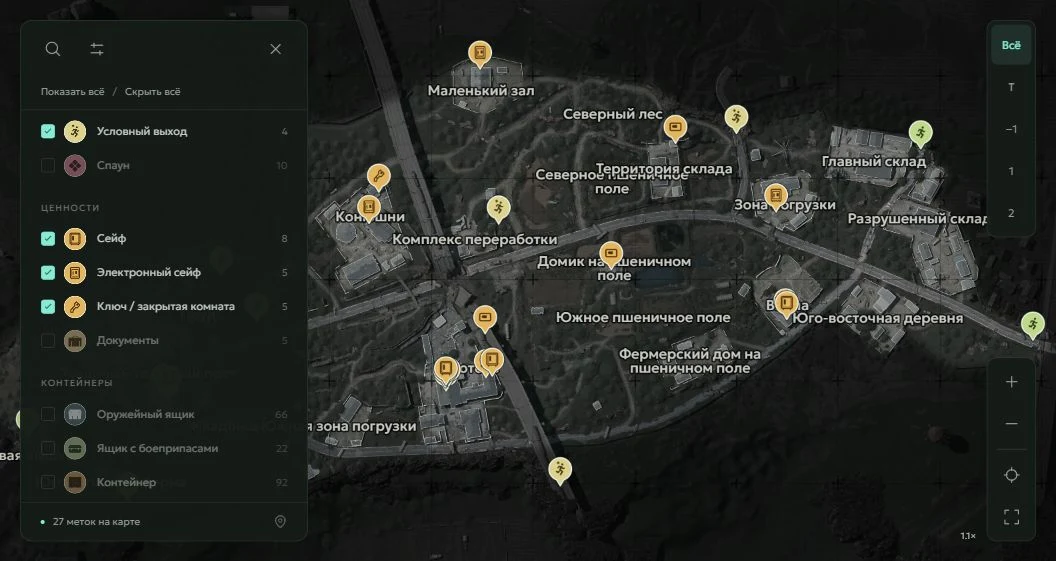Click the '1.1×' zoom level indicator
The width and height of the screenshot is (1056, 561).
coord(968,536)
